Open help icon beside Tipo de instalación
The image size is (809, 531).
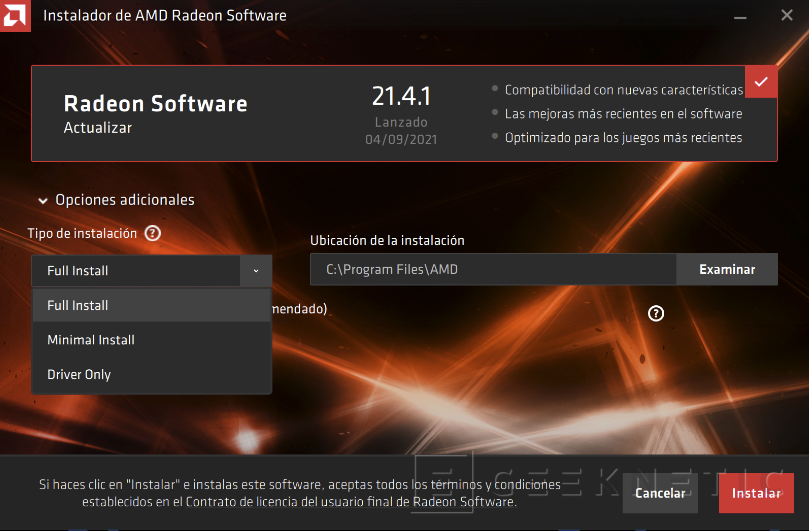[x=152, y=233]
